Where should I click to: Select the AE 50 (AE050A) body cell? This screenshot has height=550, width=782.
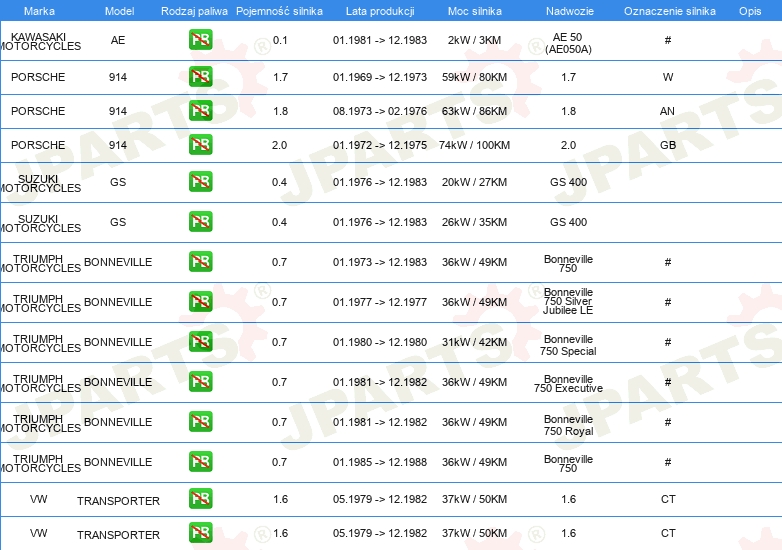(x=568, y=43)
